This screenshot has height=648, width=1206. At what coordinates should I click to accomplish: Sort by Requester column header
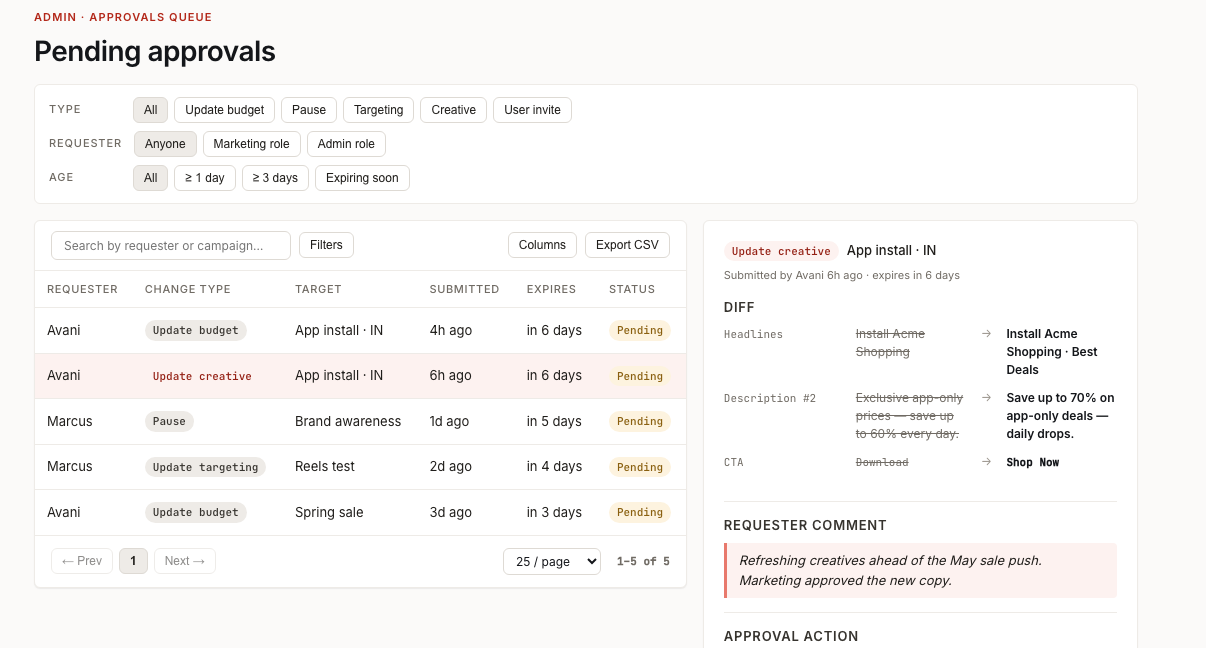point(82,289)
